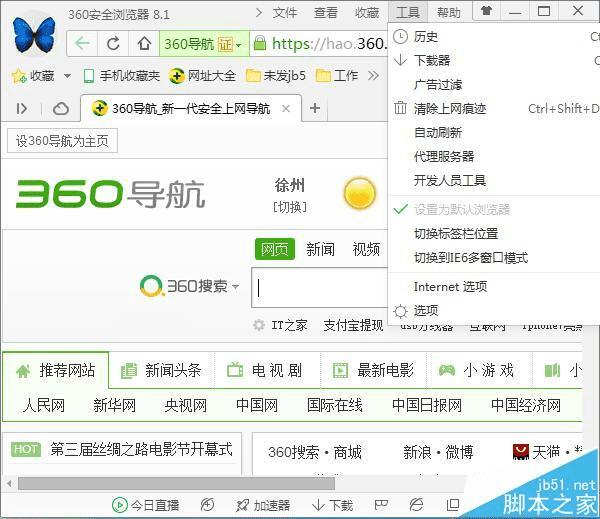Open the 新华网 link
Viewport: 600px width, 519px height.
[114, 405]
